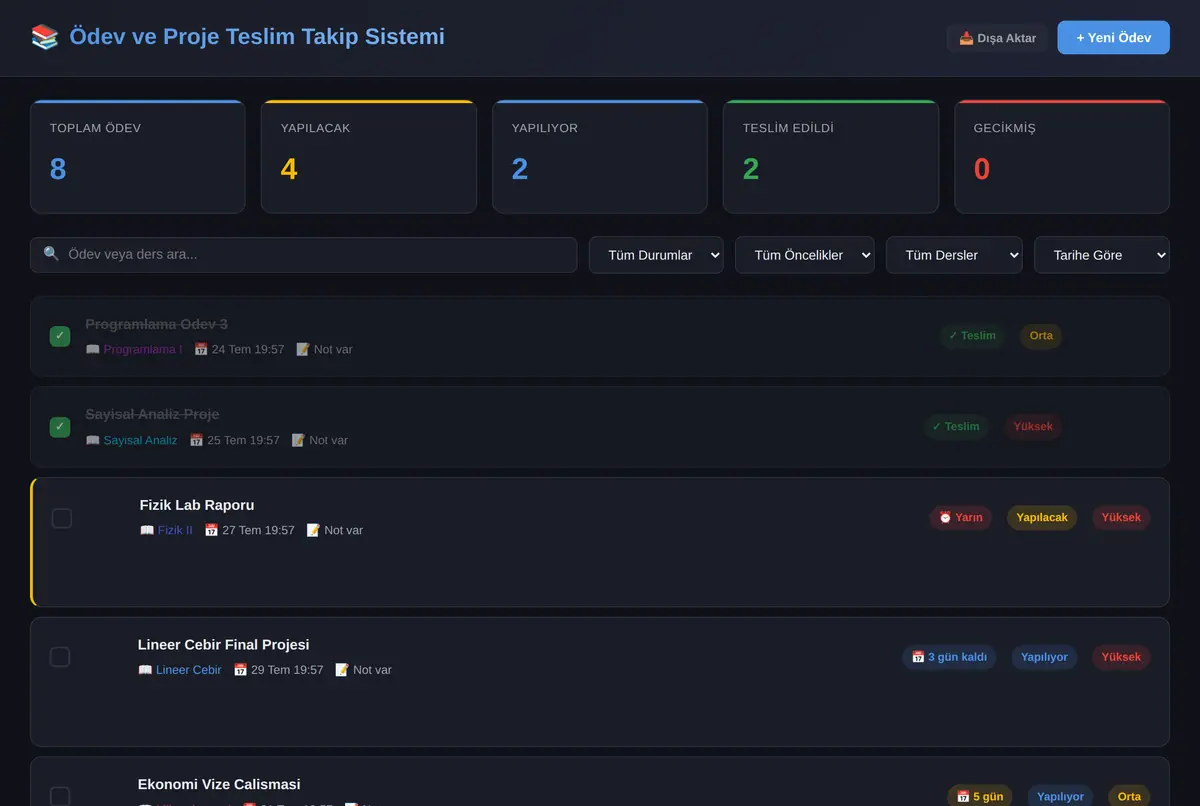Open the Tüm Durumlar dropdown

pyautogui.click(x=656, y=255)
